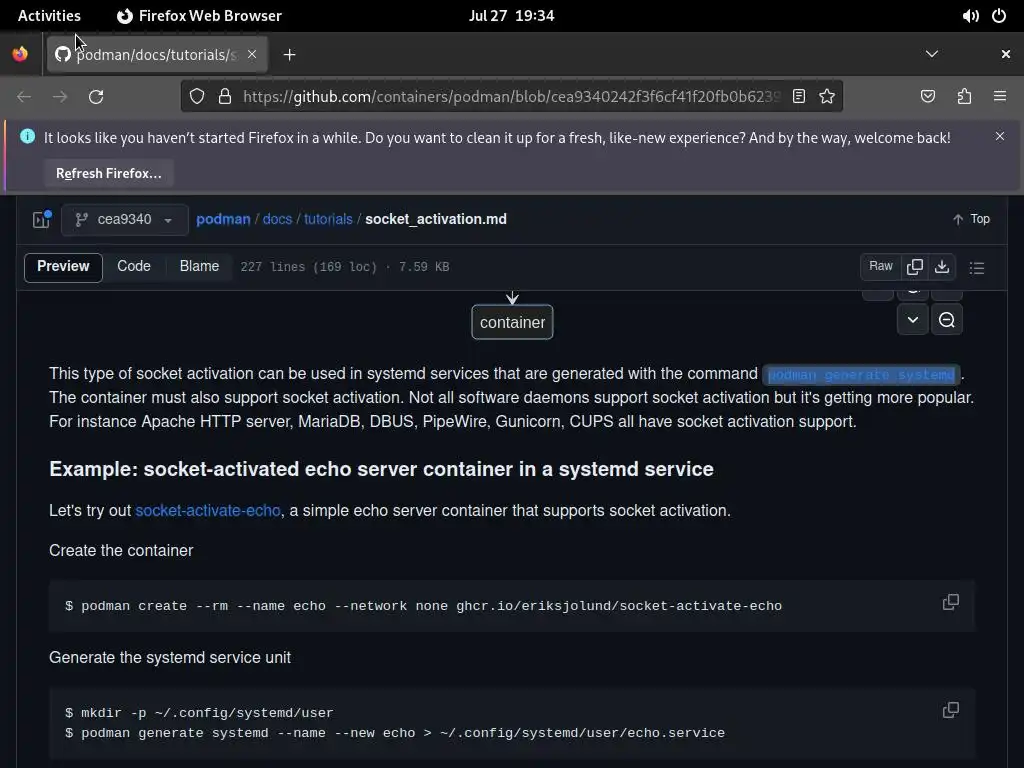Click the podman create command text
Screen dimensions: 1024x768
[x=424, y=606]
